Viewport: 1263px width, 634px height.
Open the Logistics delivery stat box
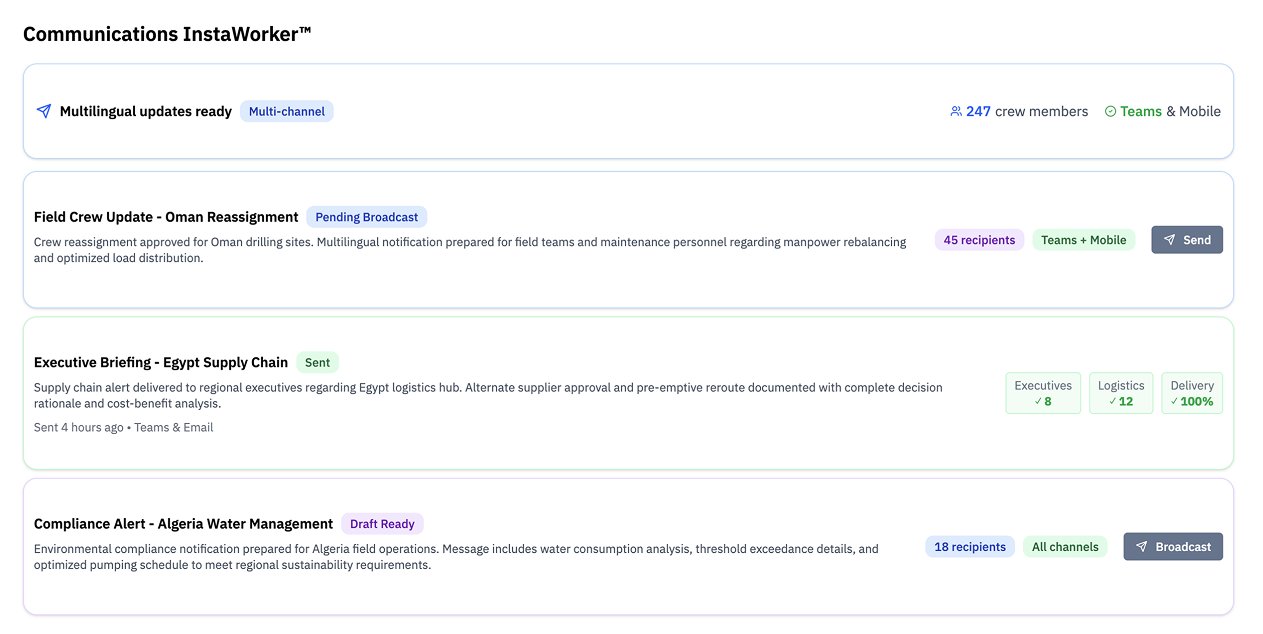pyautogui.click(x=1120, y=393)
